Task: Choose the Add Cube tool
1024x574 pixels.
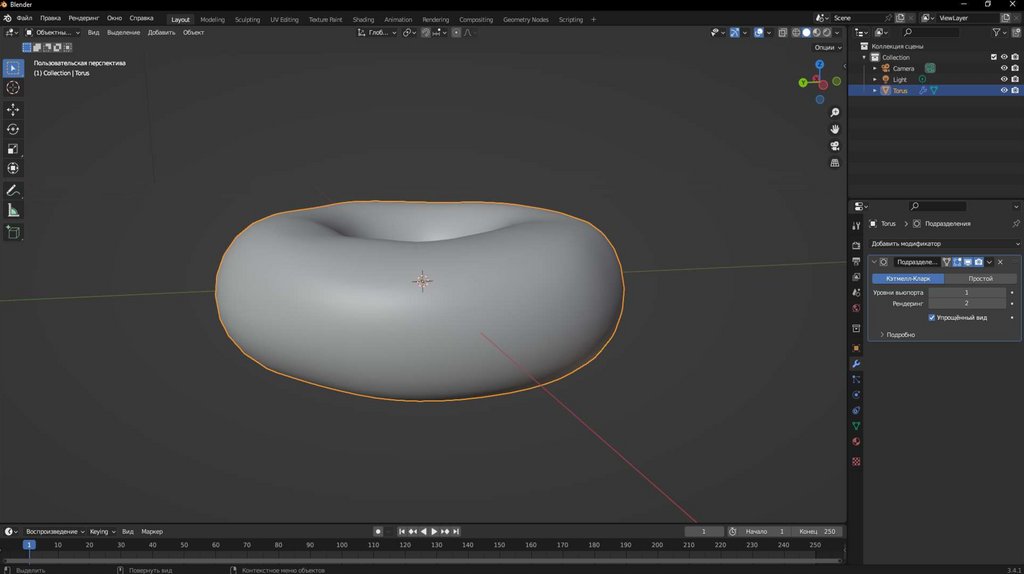Action: click(x=13, y=232)
